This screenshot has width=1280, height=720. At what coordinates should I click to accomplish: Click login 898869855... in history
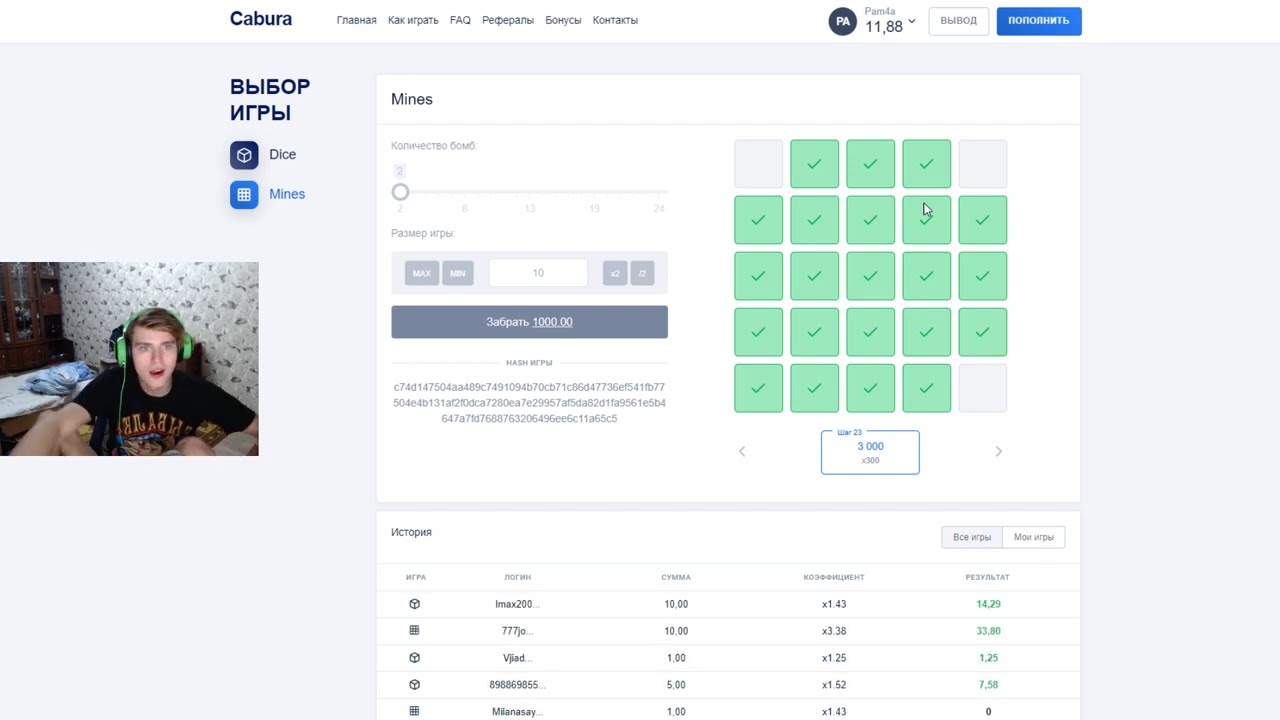tap(517, 685)
